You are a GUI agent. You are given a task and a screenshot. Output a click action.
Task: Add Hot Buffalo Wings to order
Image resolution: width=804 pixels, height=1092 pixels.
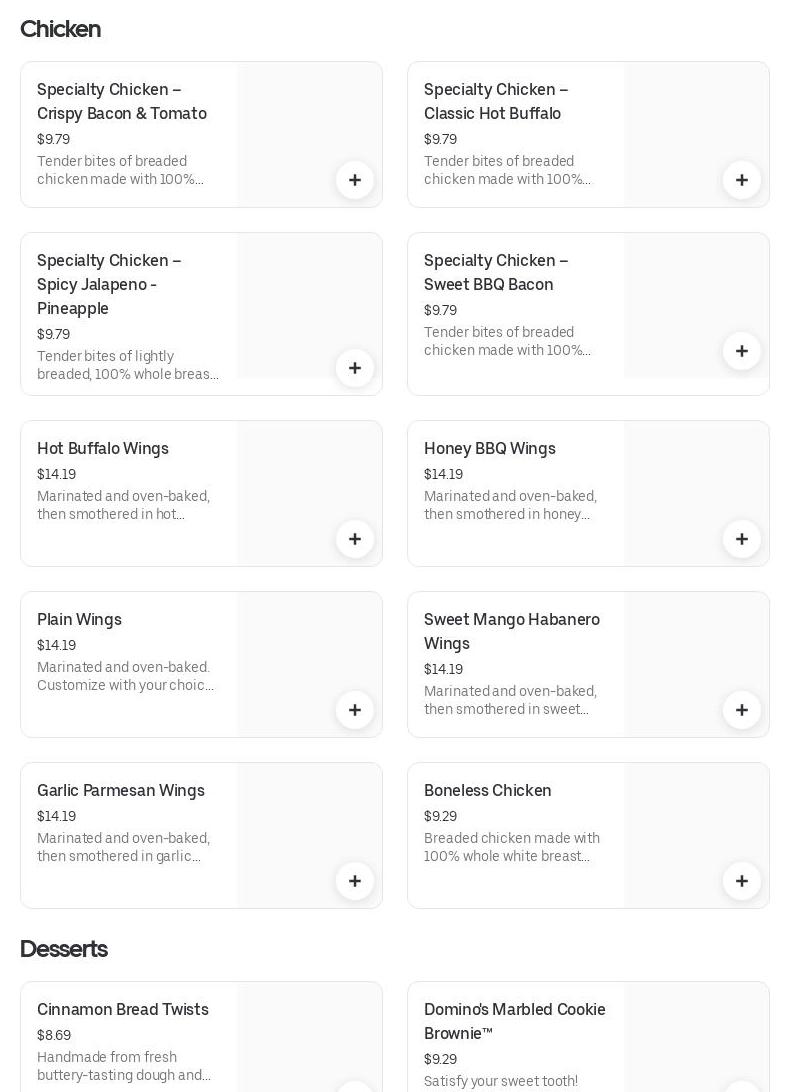pyautogui.click(x=355, y=539)
